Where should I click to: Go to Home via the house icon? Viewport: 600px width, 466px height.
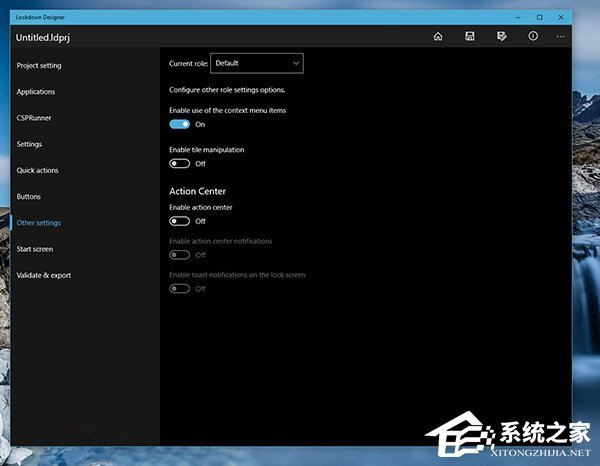coord(438,36)
